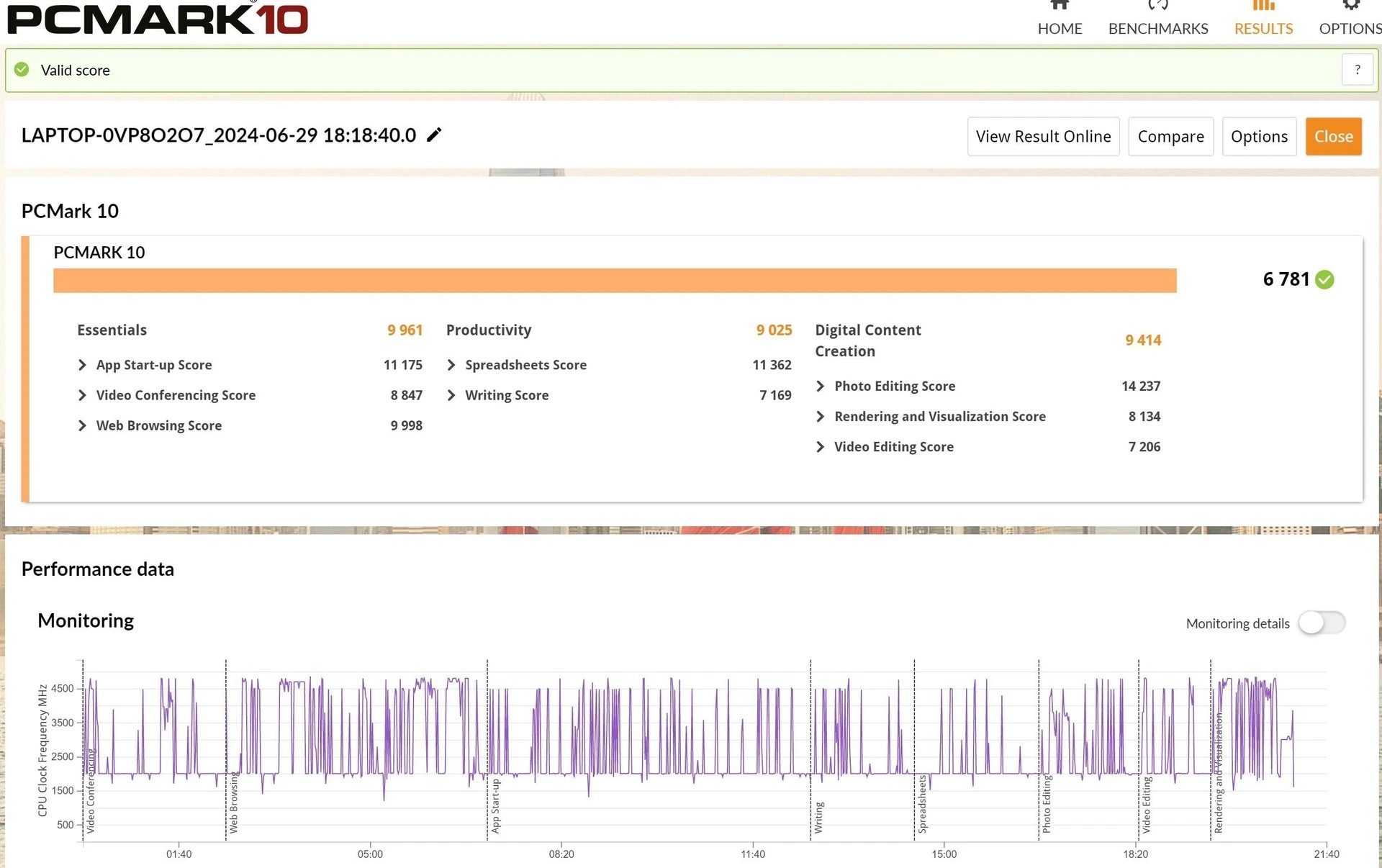This screenshot has width=1382, height=868.
Task: Click the orange PCMark 10 score bar
Action: pos(614,281)
